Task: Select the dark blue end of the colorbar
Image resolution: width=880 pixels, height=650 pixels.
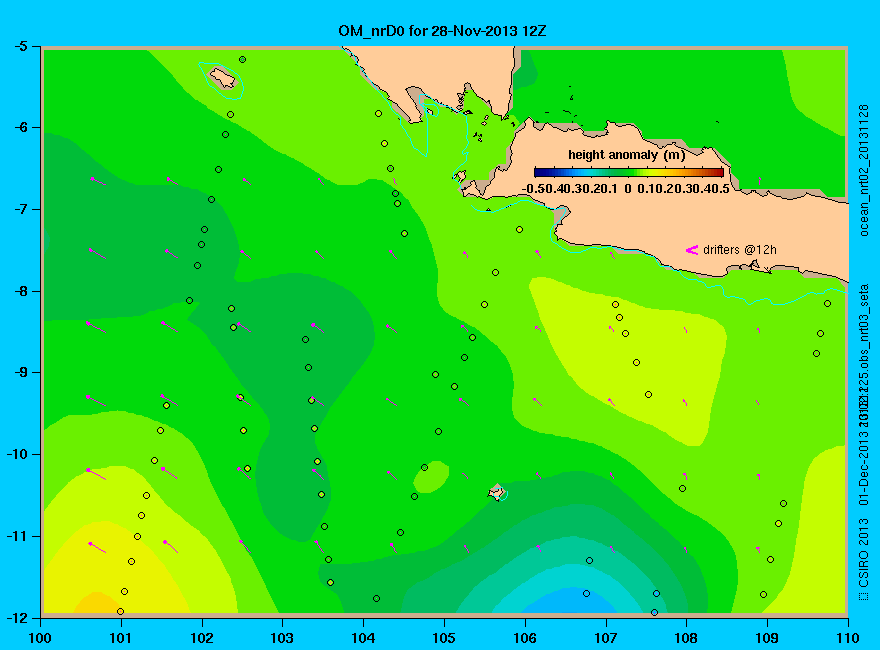Action: coord(539,172)
